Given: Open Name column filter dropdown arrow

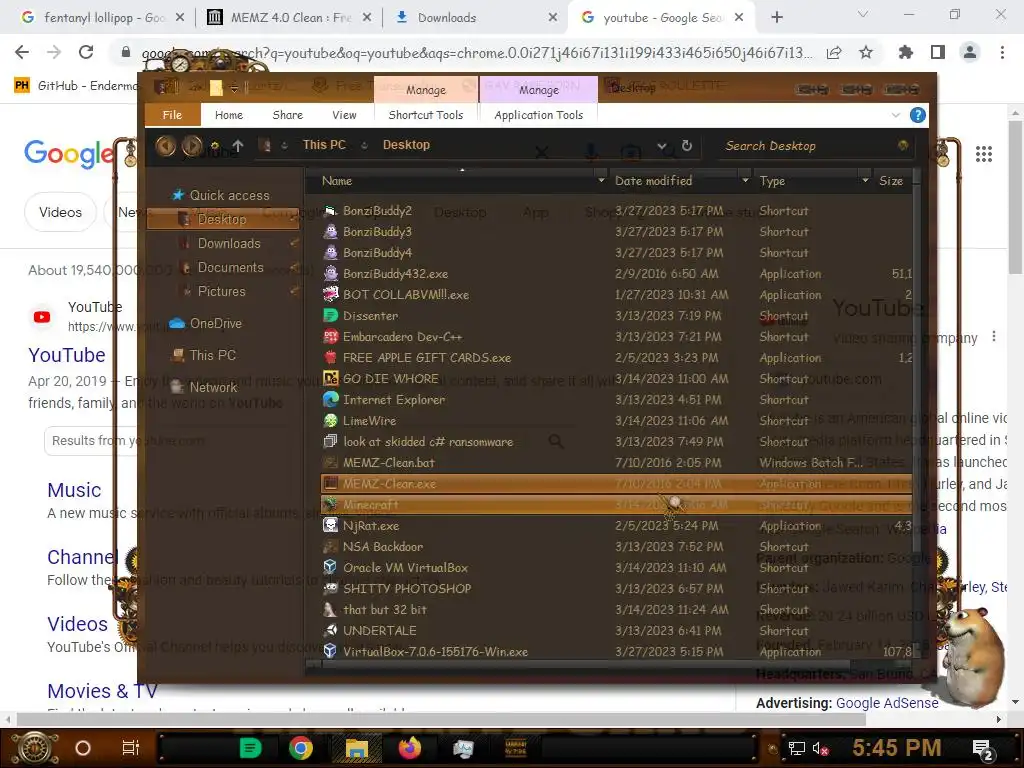Looking at the screenshot, I should click(x=601, y=180).
